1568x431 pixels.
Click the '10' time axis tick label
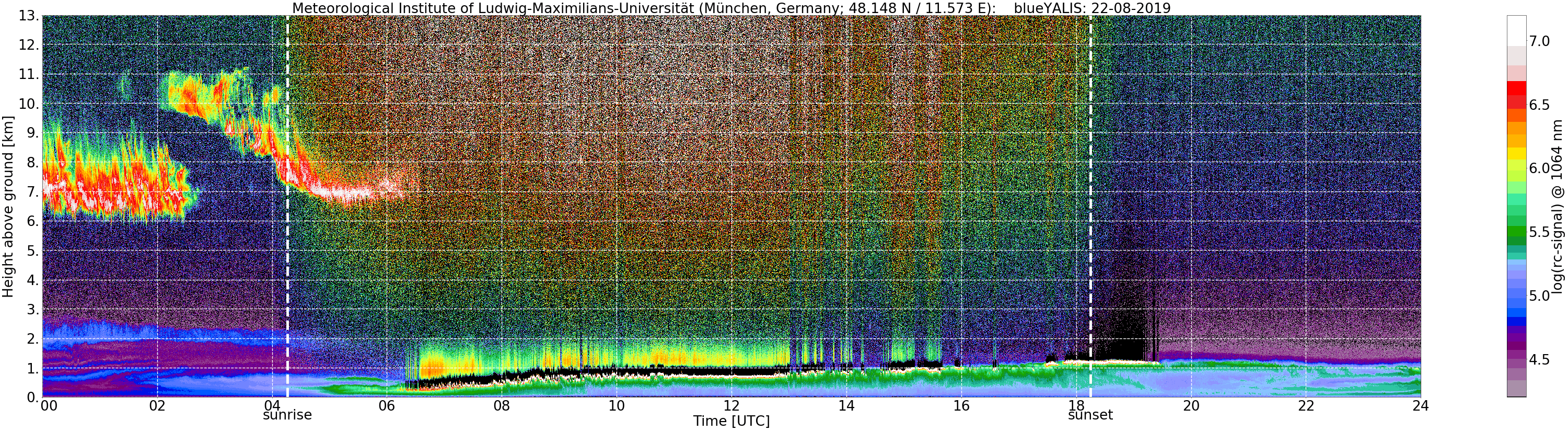click(617, 406)
